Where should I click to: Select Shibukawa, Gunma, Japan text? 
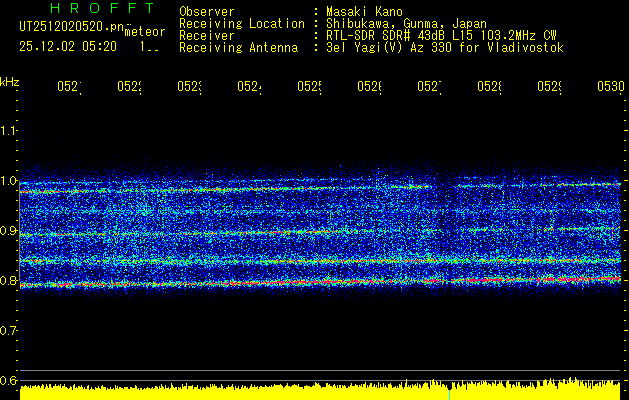(406, 24)
